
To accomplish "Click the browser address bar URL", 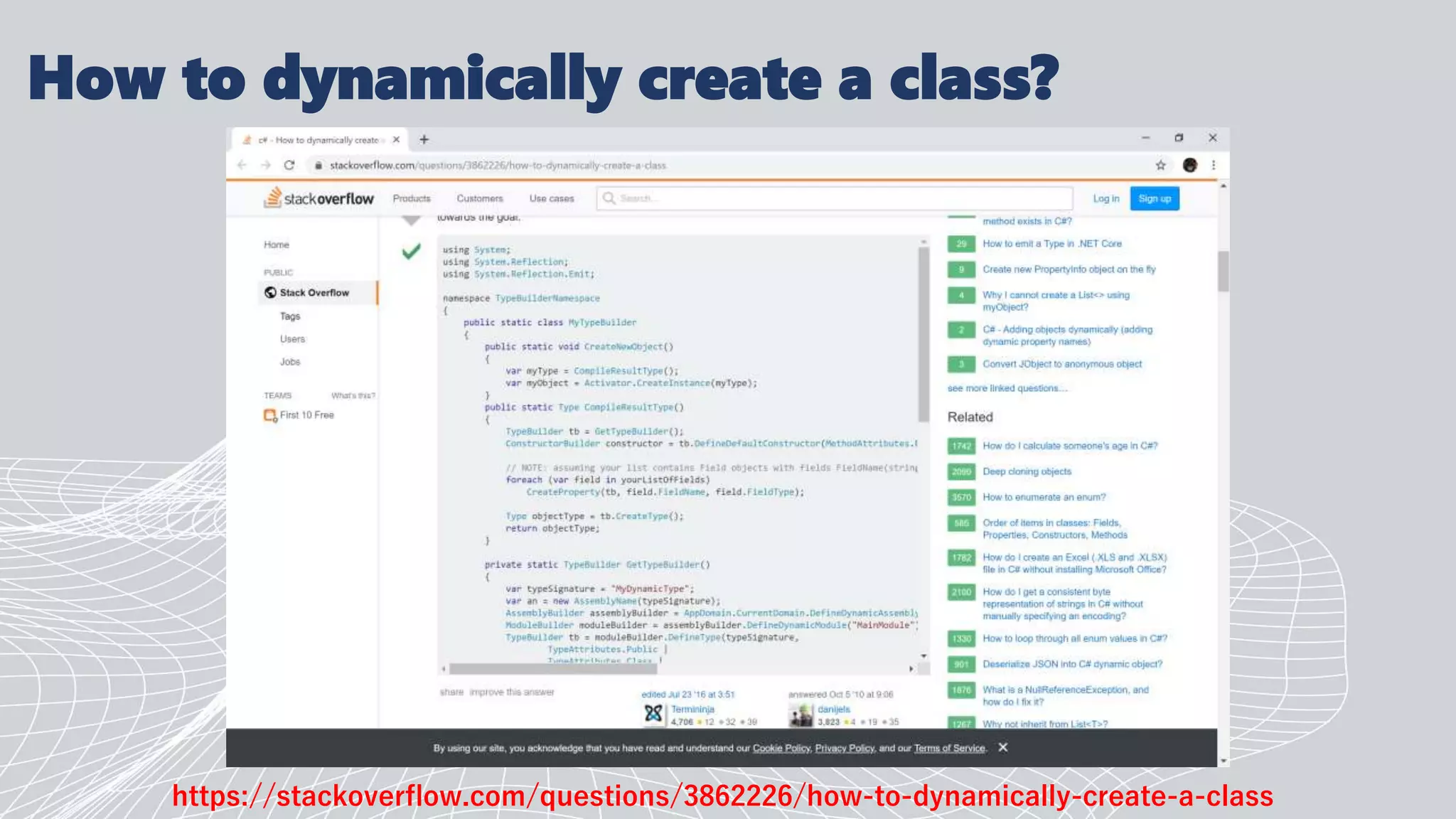I will pos(498,165).
